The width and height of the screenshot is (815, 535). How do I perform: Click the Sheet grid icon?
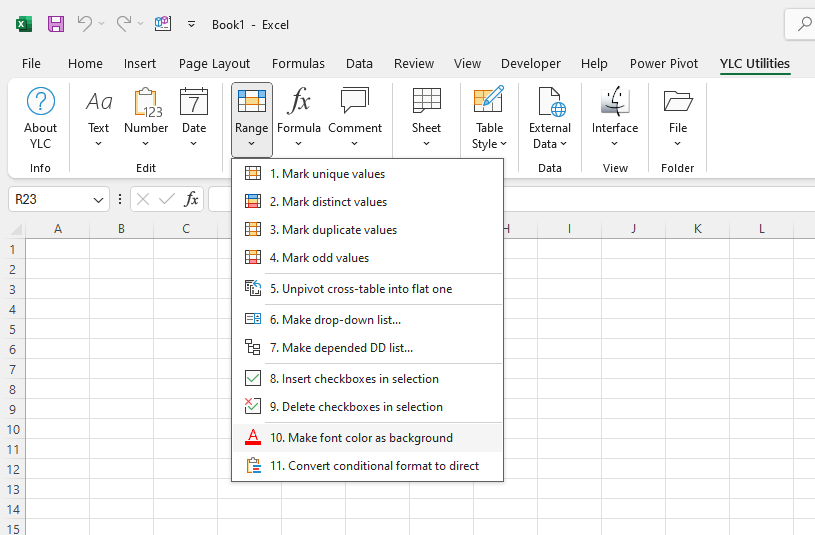426,102
